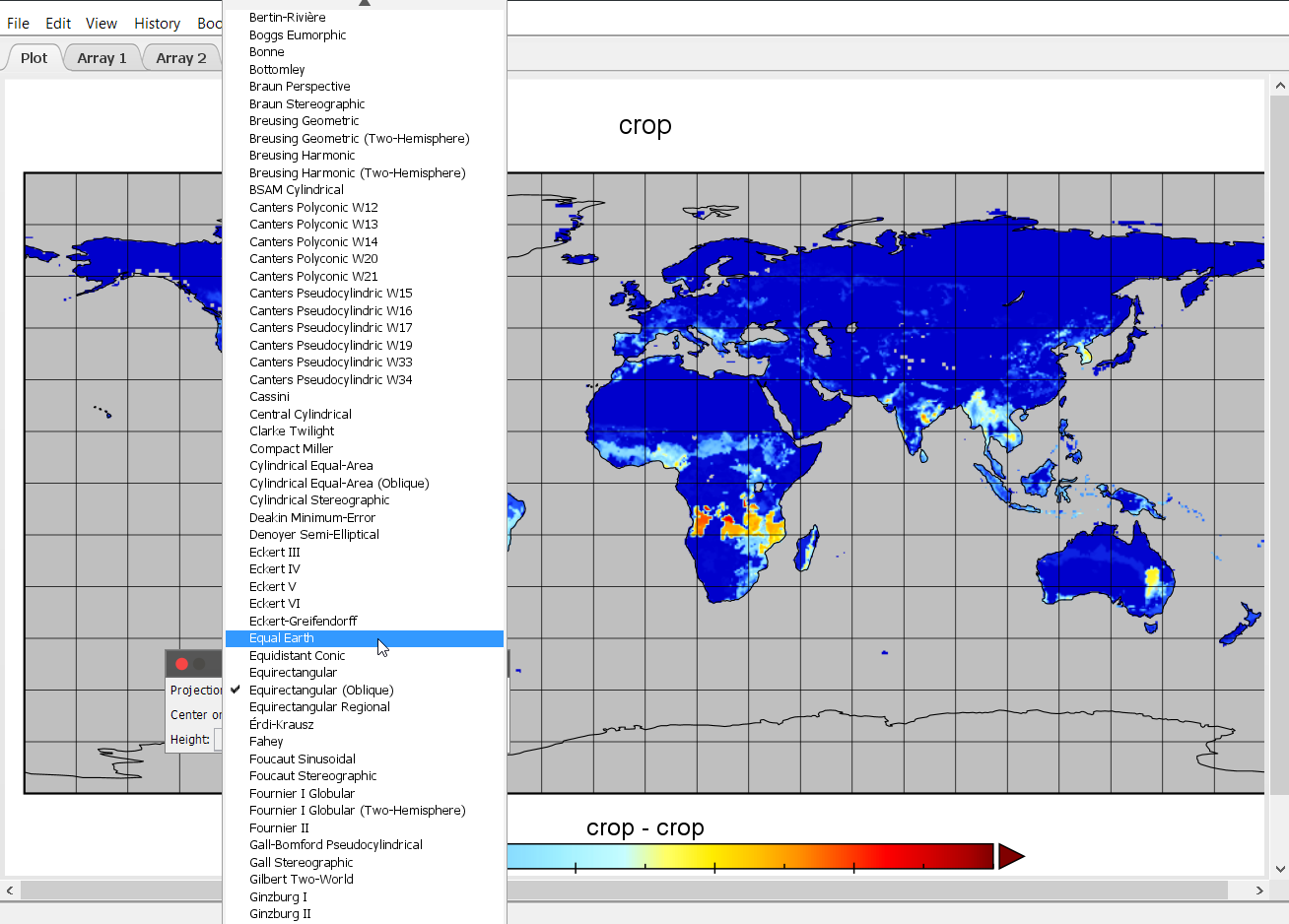The image size is (1289, 924).
Task: Click the crop plot title
Action: pyautogui.click(x=645, y=126)
